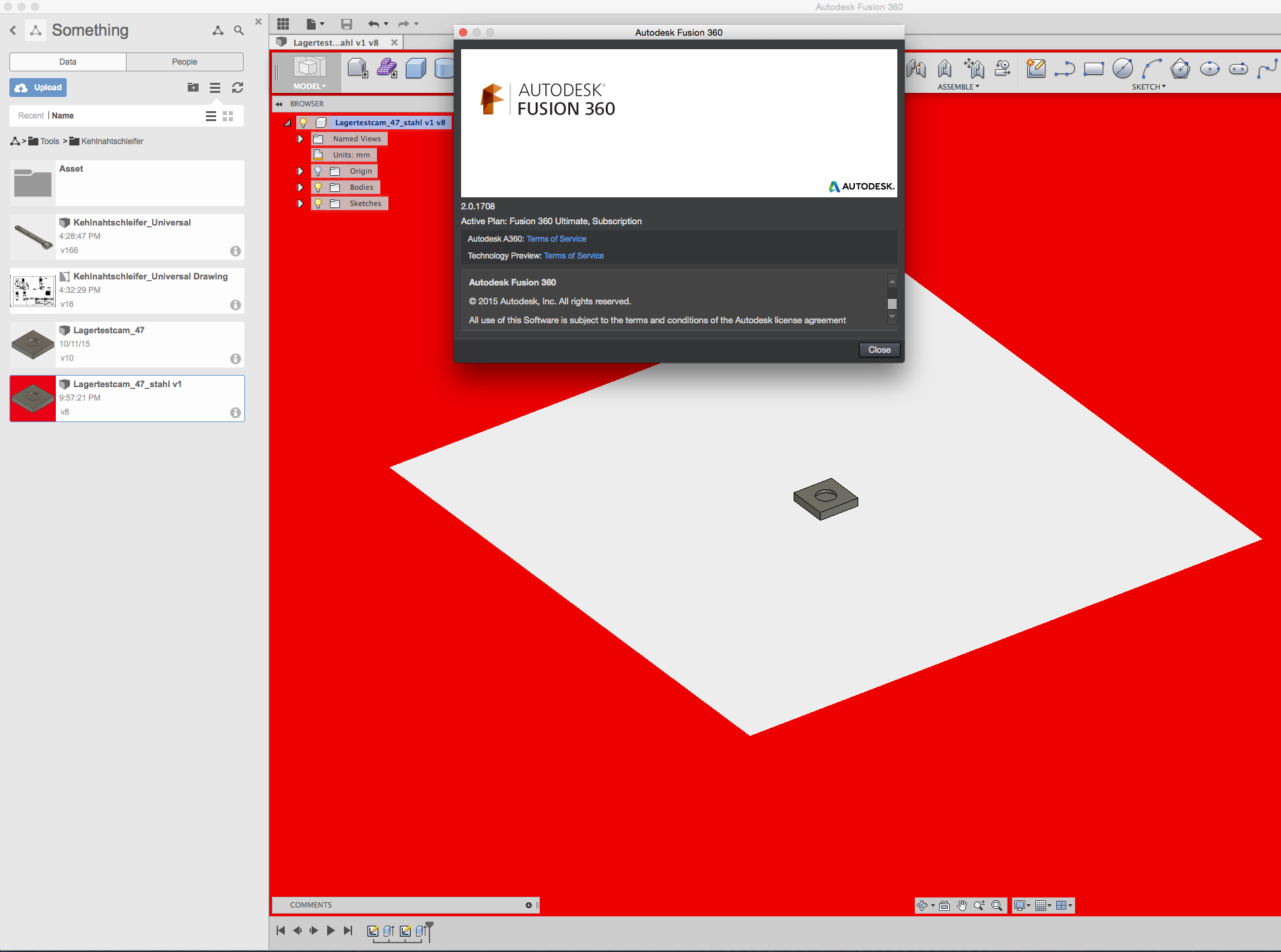Select the Lagertest document tab
The height and width of the screenshot is (952, 1281).
tap(334, 42)
